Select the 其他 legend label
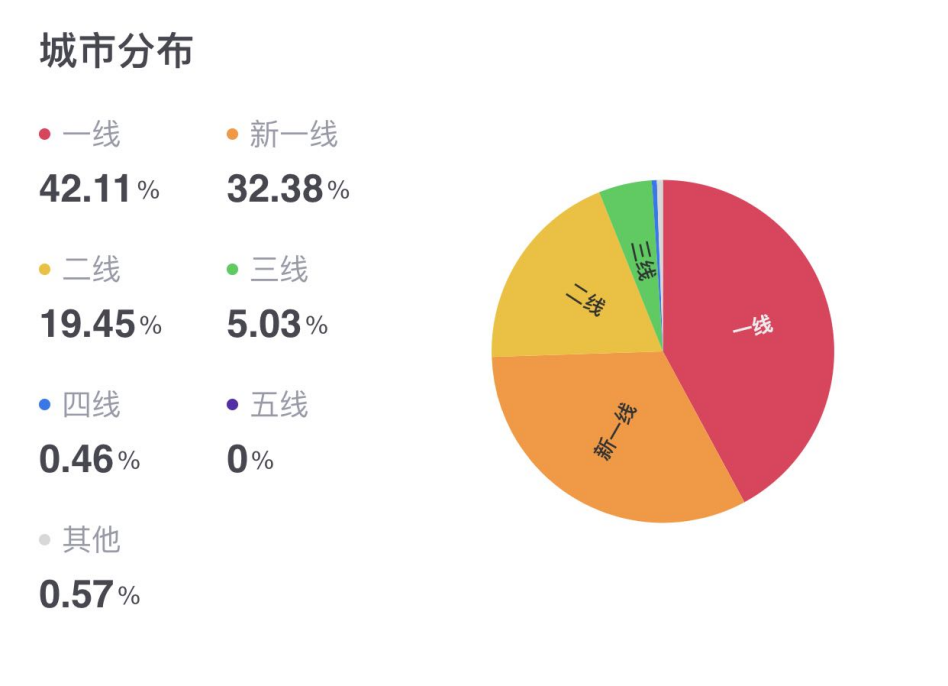The image size is (948, 686). 91,540
